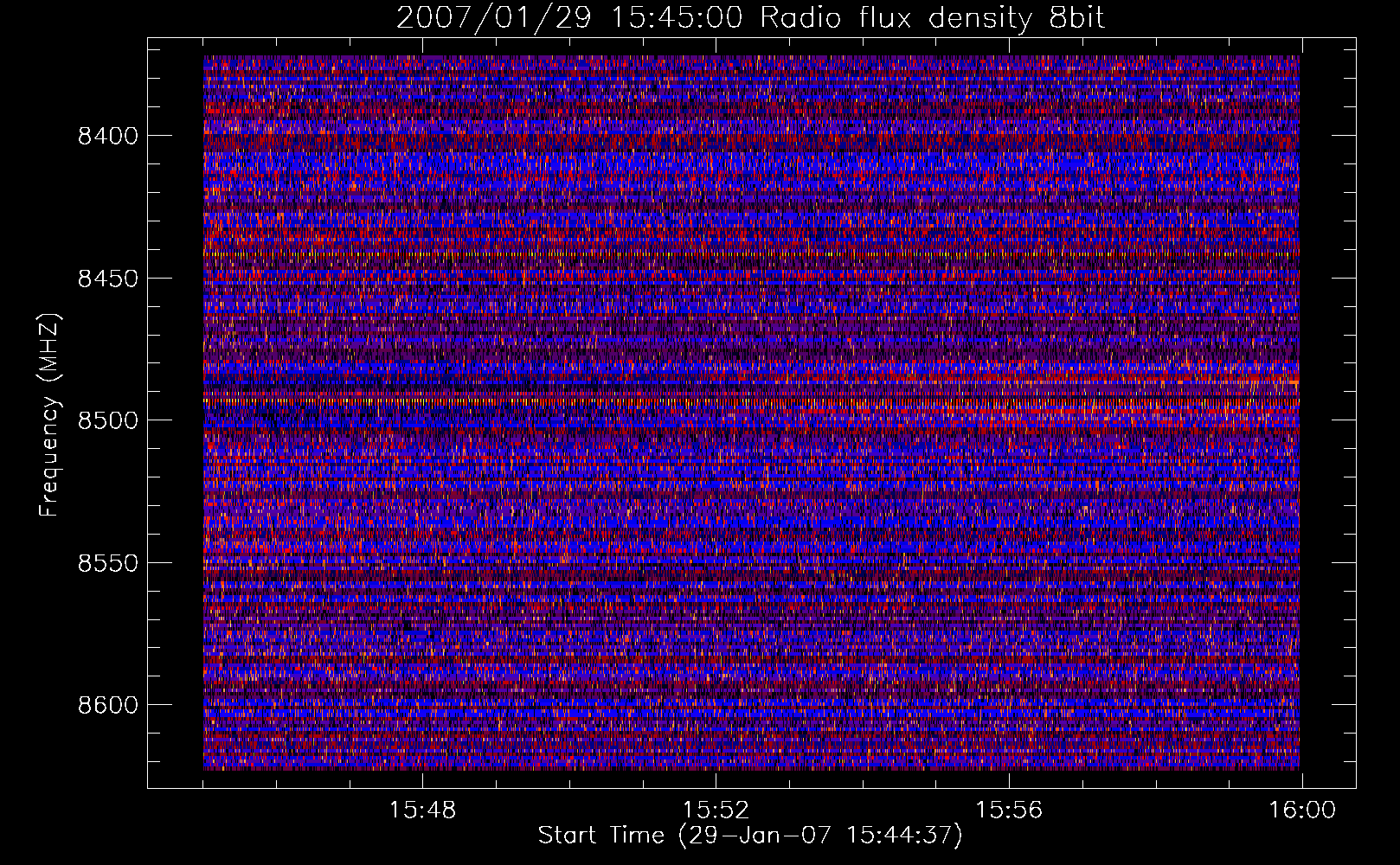Click the Frequency (MHZ) axis title

pos(50,414)
